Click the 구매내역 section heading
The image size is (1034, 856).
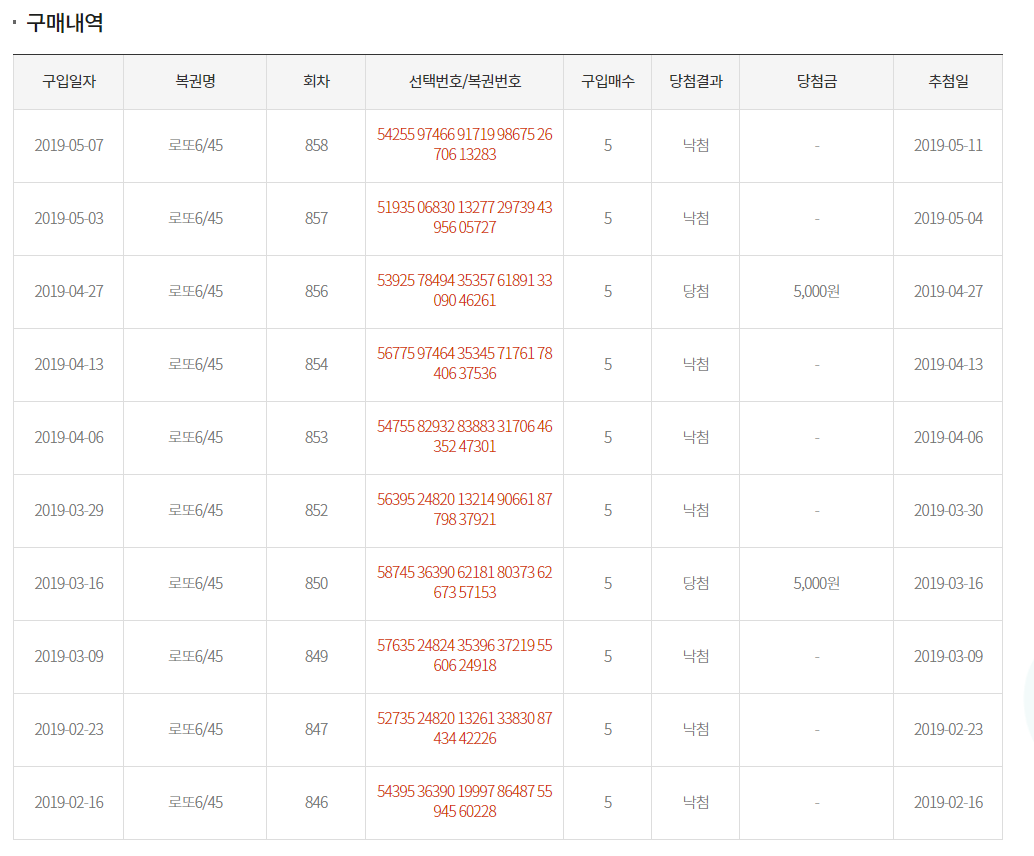(65, 23)
